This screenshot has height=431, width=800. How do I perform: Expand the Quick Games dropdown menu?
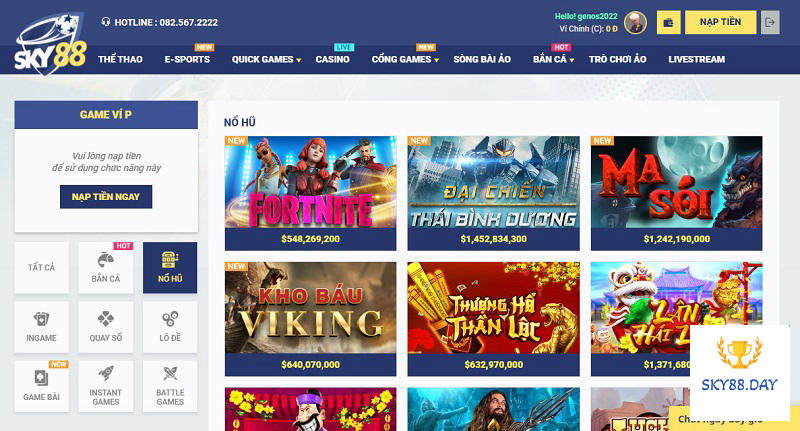click(x=266, y=59)
